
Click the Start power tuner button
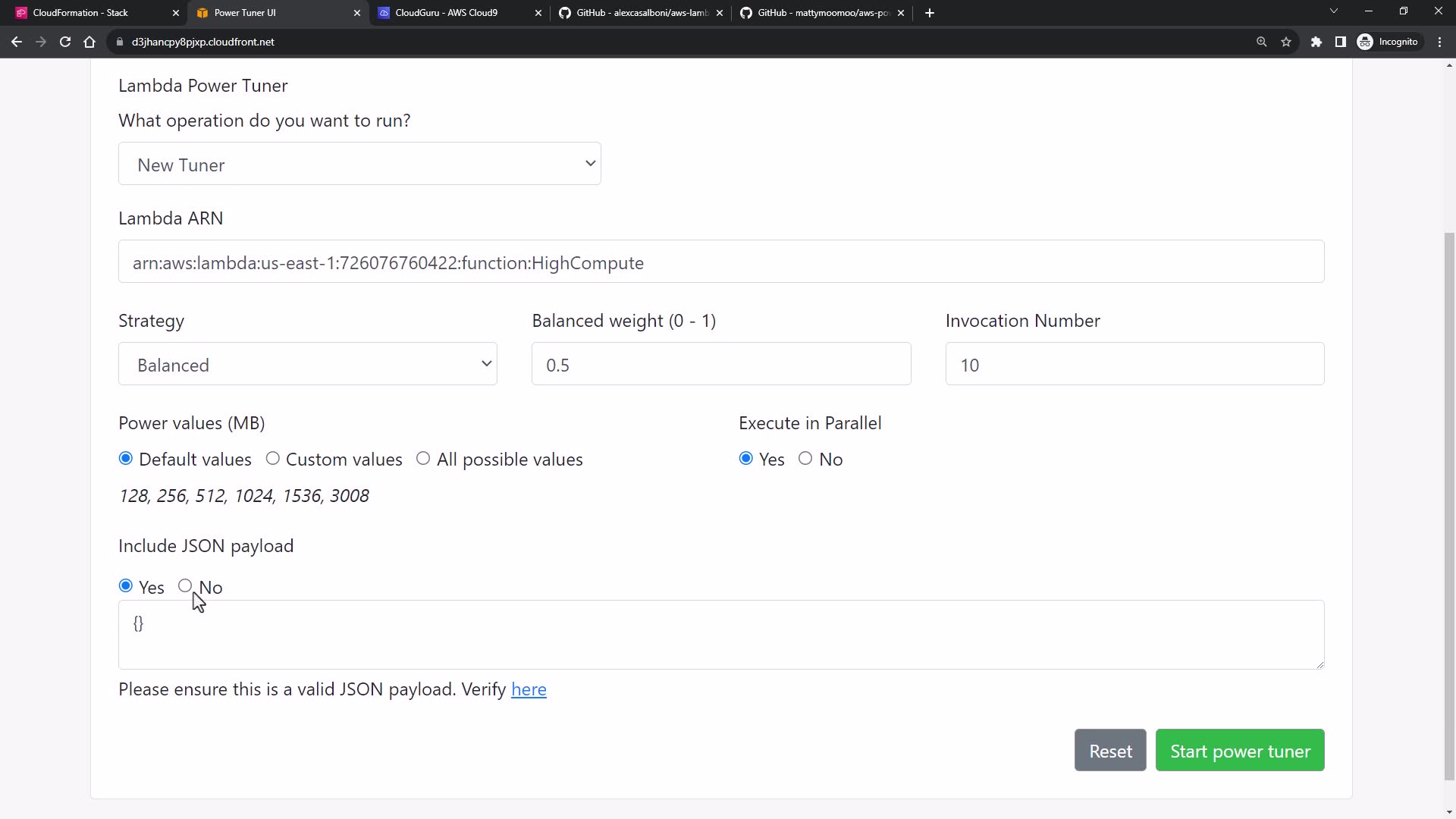point(1239,750)
